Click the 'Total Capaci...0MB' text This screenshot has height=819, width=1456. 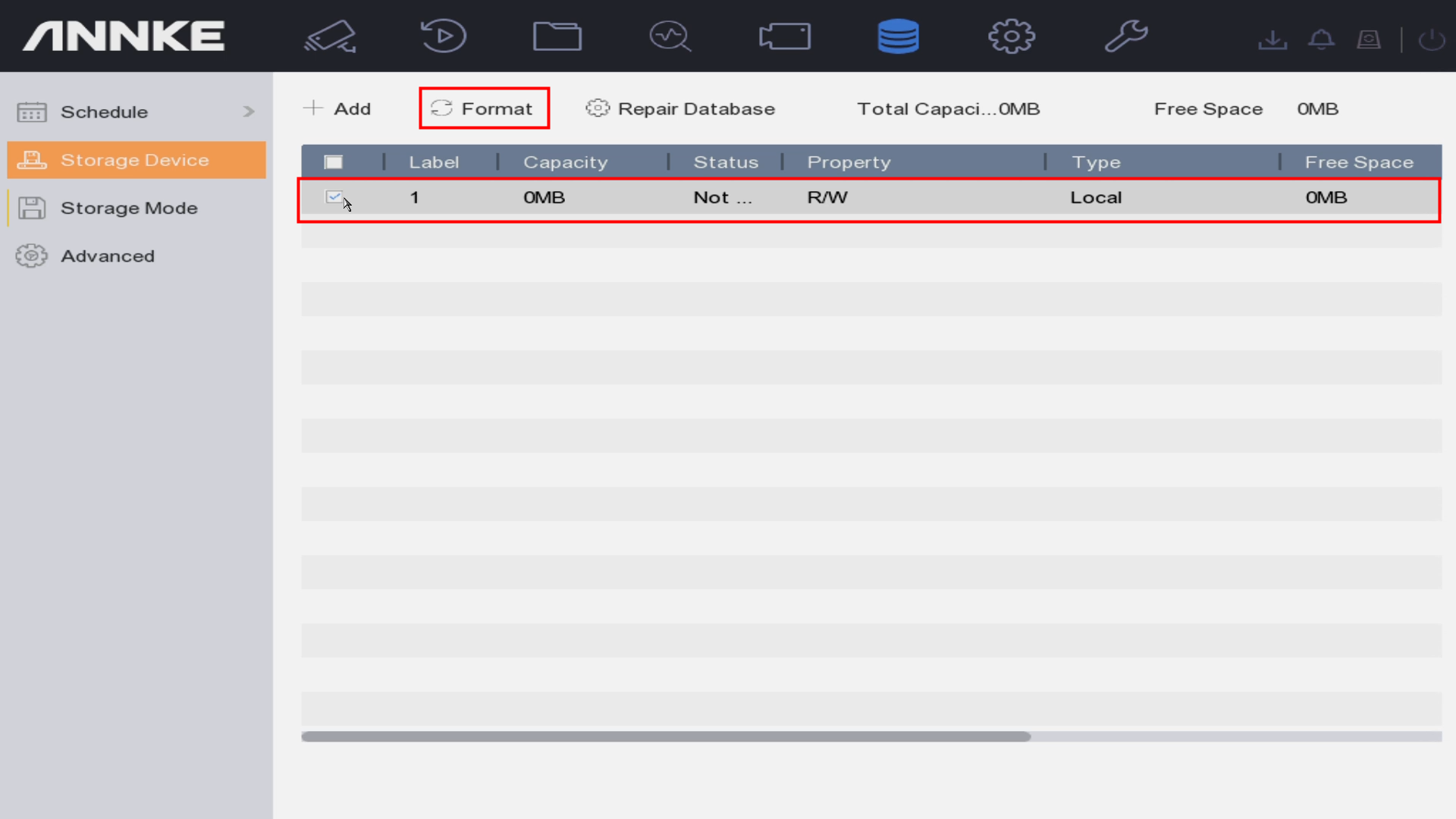click(949, 108)
